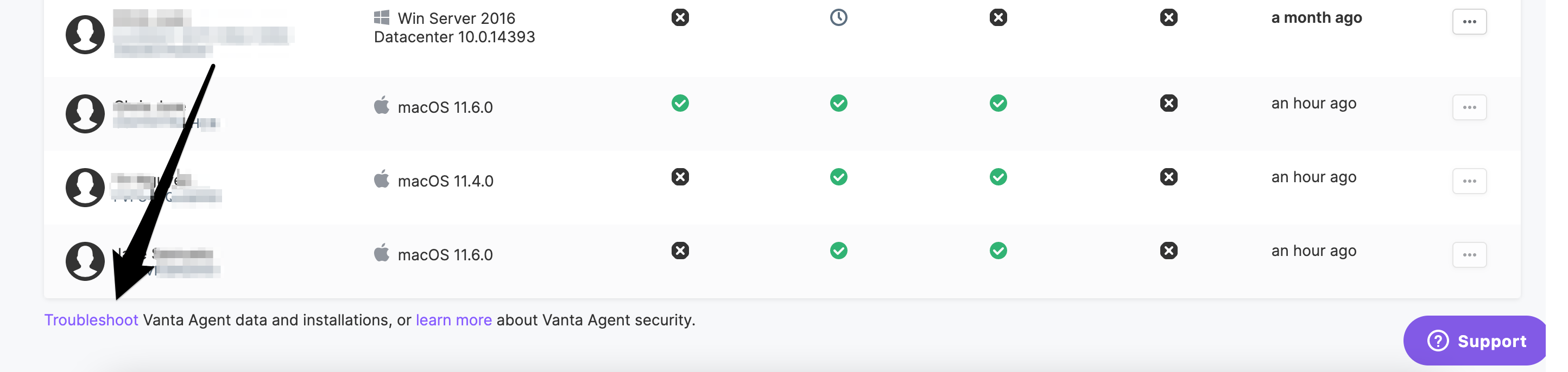Open the Support chat button

point(1474,341)
